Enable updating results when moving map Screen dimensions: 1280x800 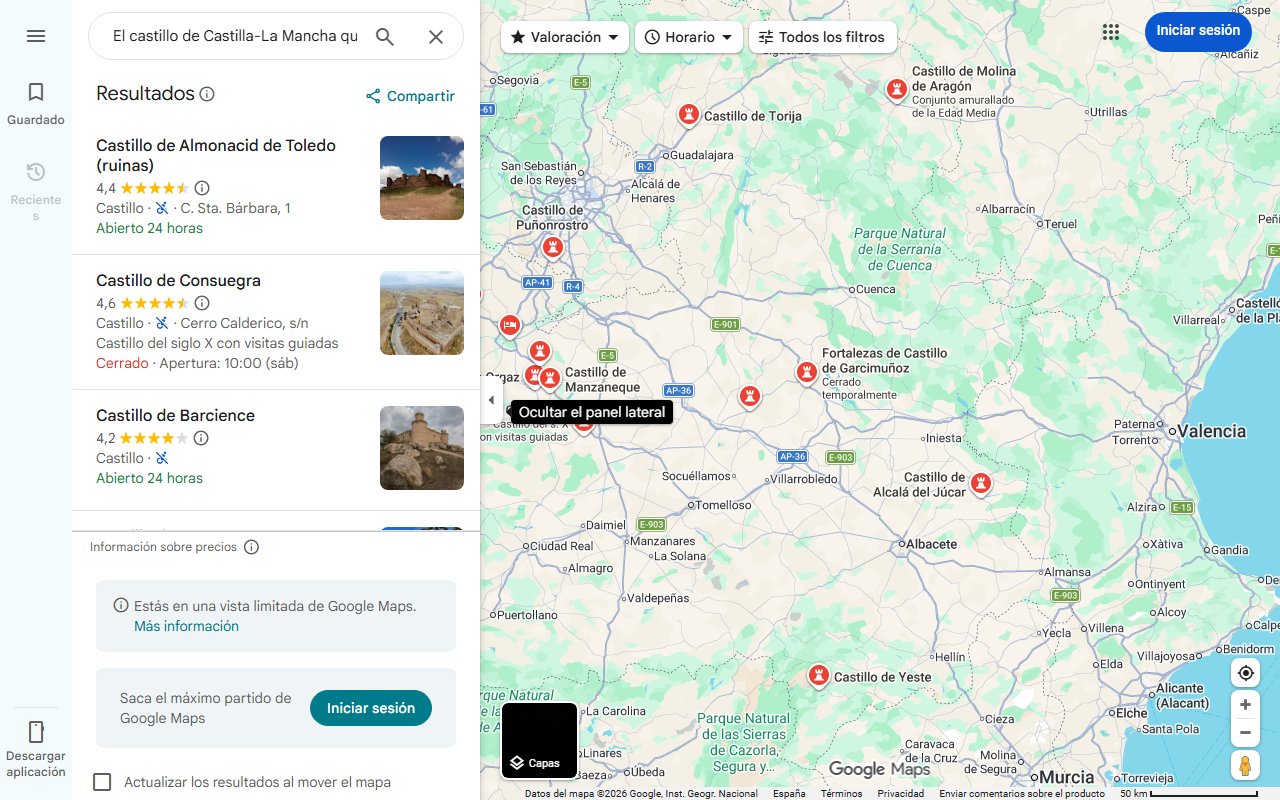point(102,782)
